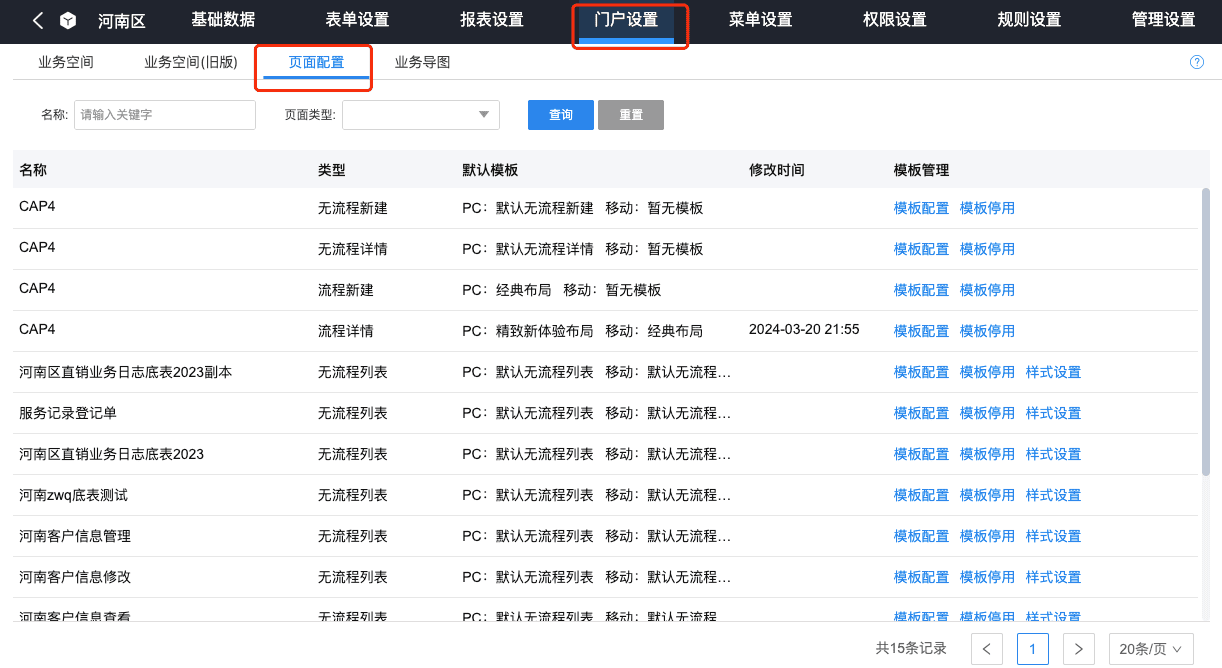Click the 查询 button

point(561,115)
